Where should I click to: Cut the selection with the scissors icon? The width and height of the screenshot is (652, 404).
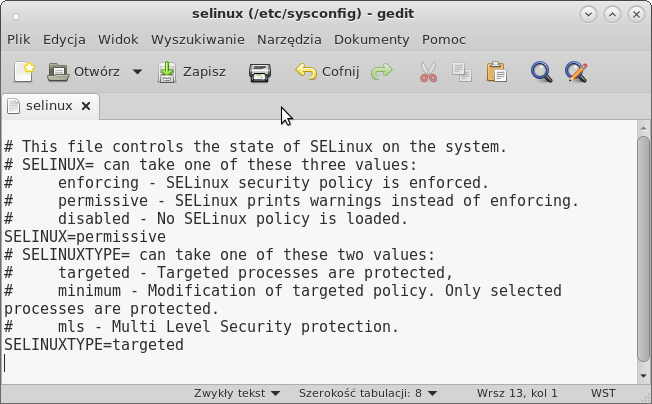pos(428,72)
